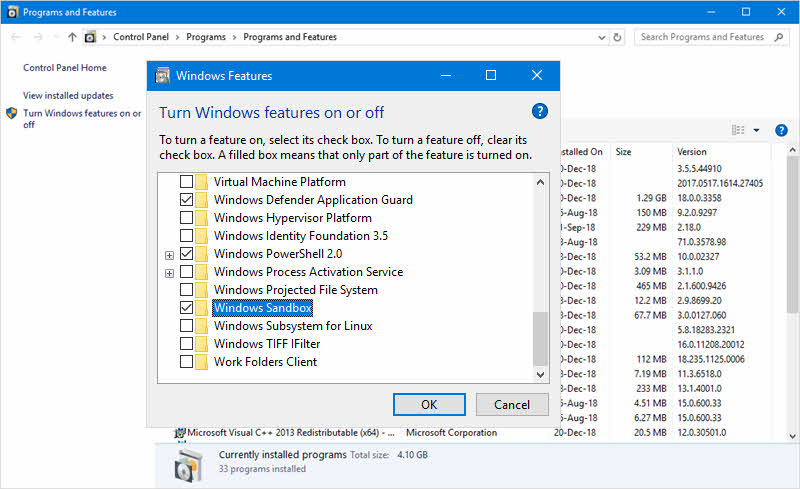Viewport: 800px width, 489px height.
Task: Click the Windows Features help question mark icon
Action: [539, 111]
